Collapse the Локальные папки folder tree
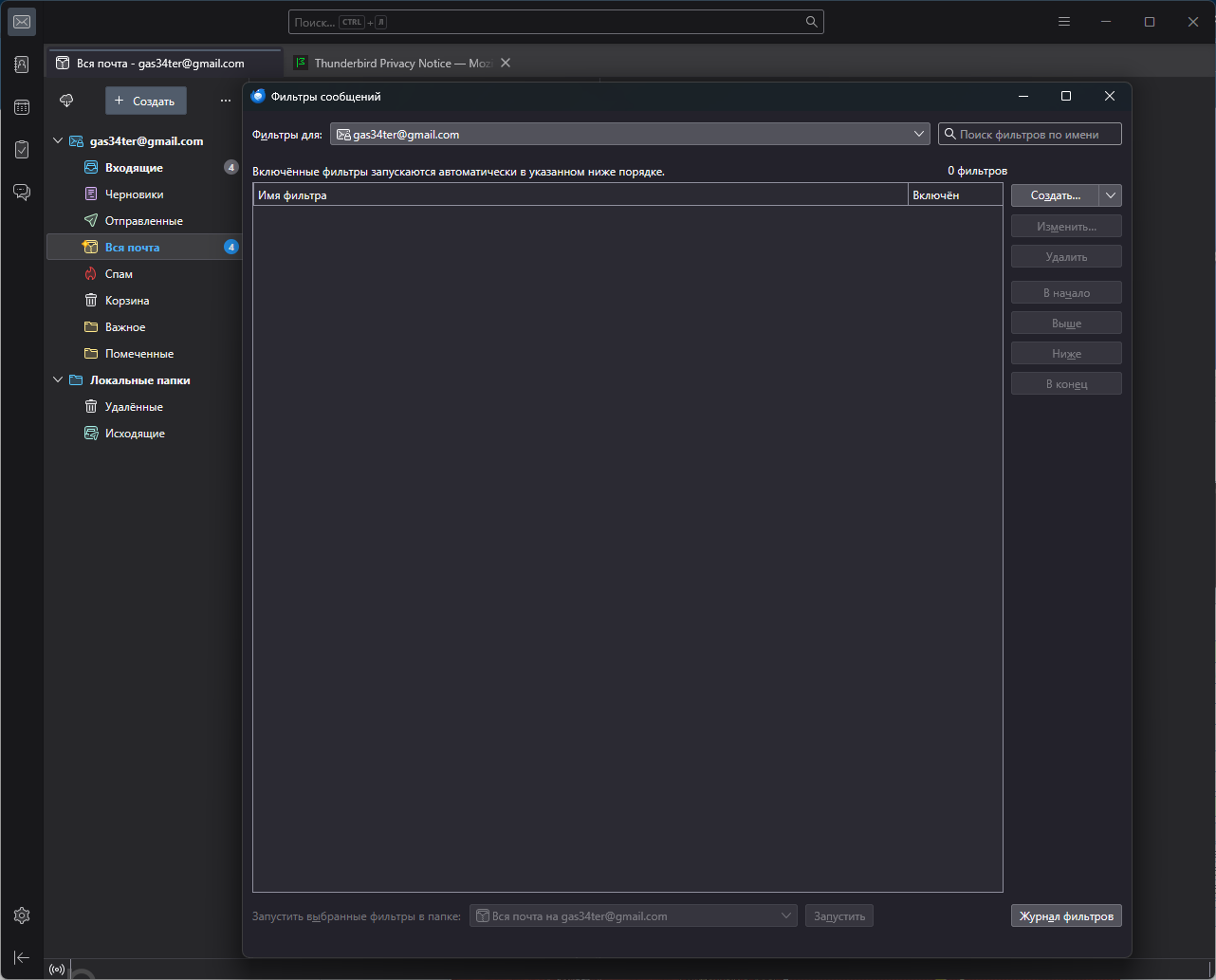This screenshot has height=980, width=1216. [x=58, y=380]
